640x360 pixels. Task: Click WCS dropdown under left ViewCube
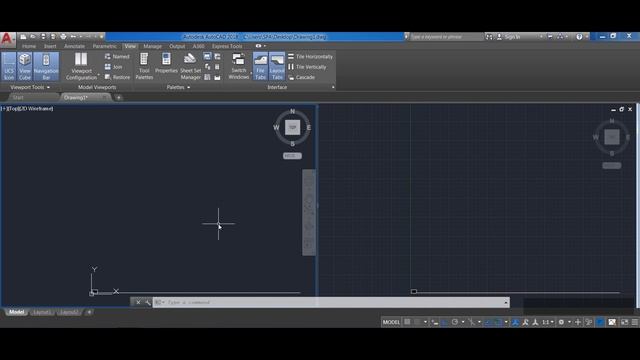[x=292, y=156]
